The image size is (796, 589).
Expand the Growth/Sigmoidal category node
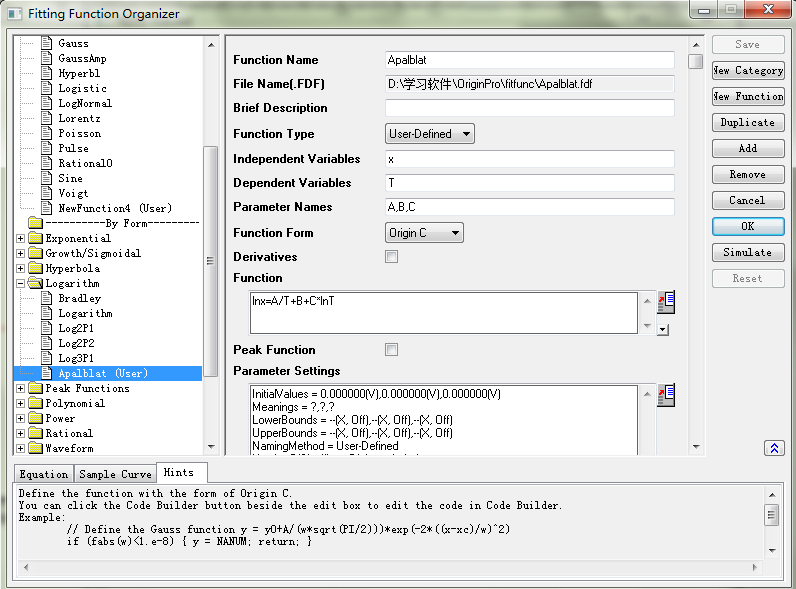(20, 253)
